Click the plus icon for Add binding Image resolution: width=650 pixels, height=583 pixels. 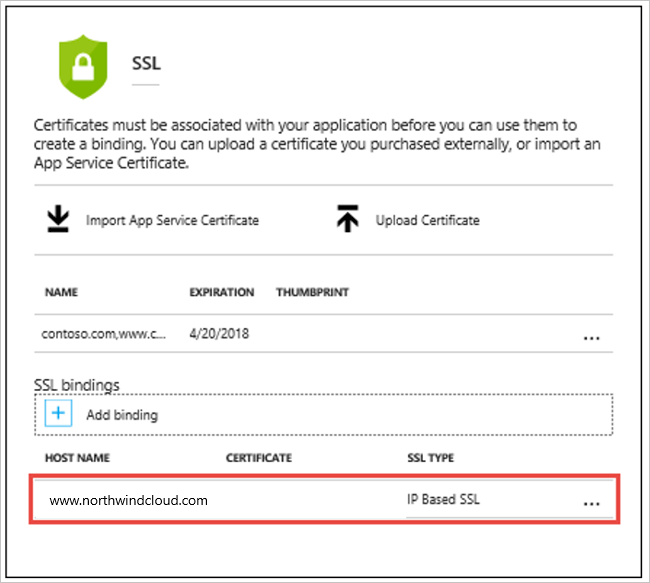[58, 413]
